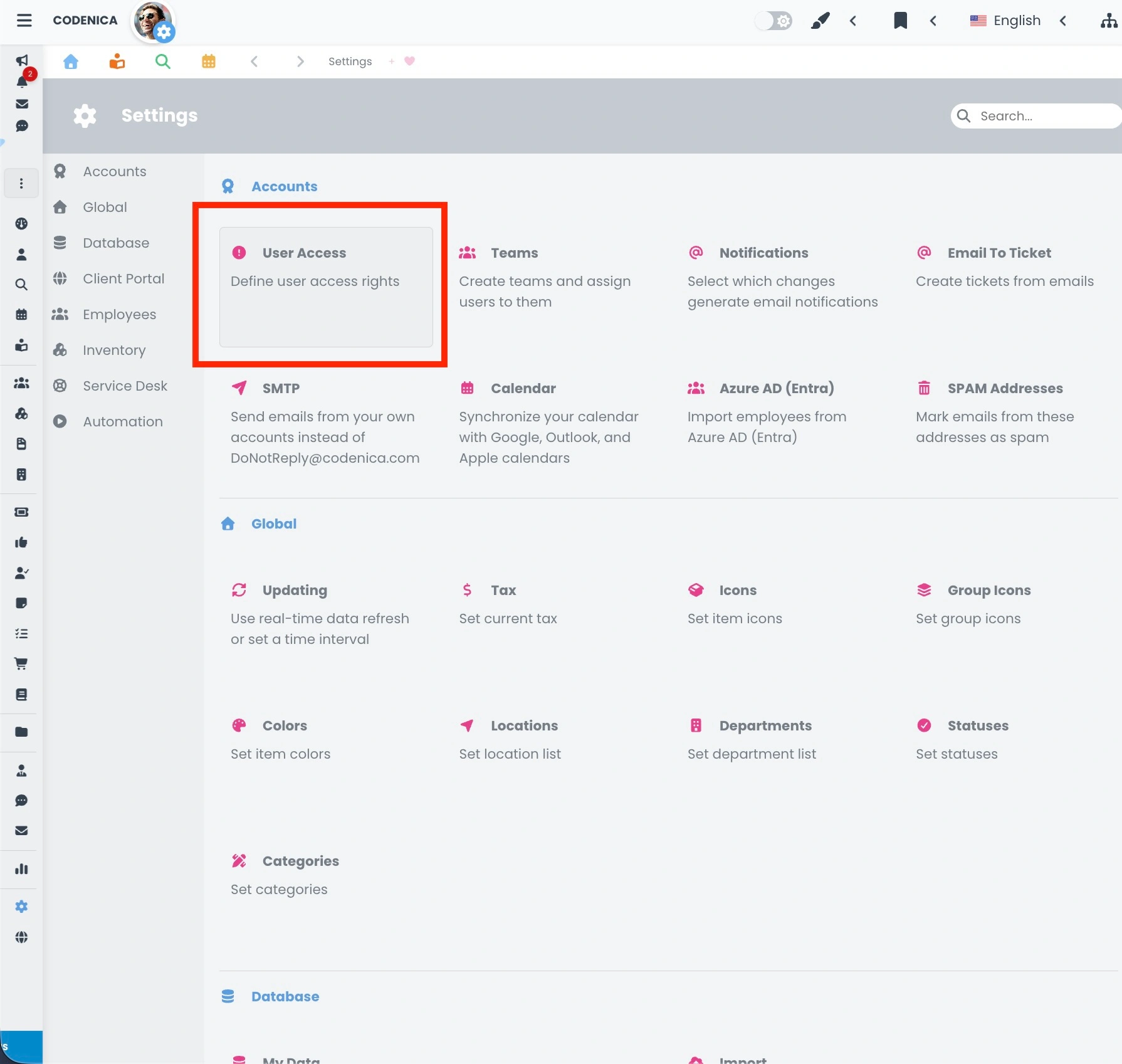
Task: Open the announcements megaphone icon
Action: click(x=22, y=61)
